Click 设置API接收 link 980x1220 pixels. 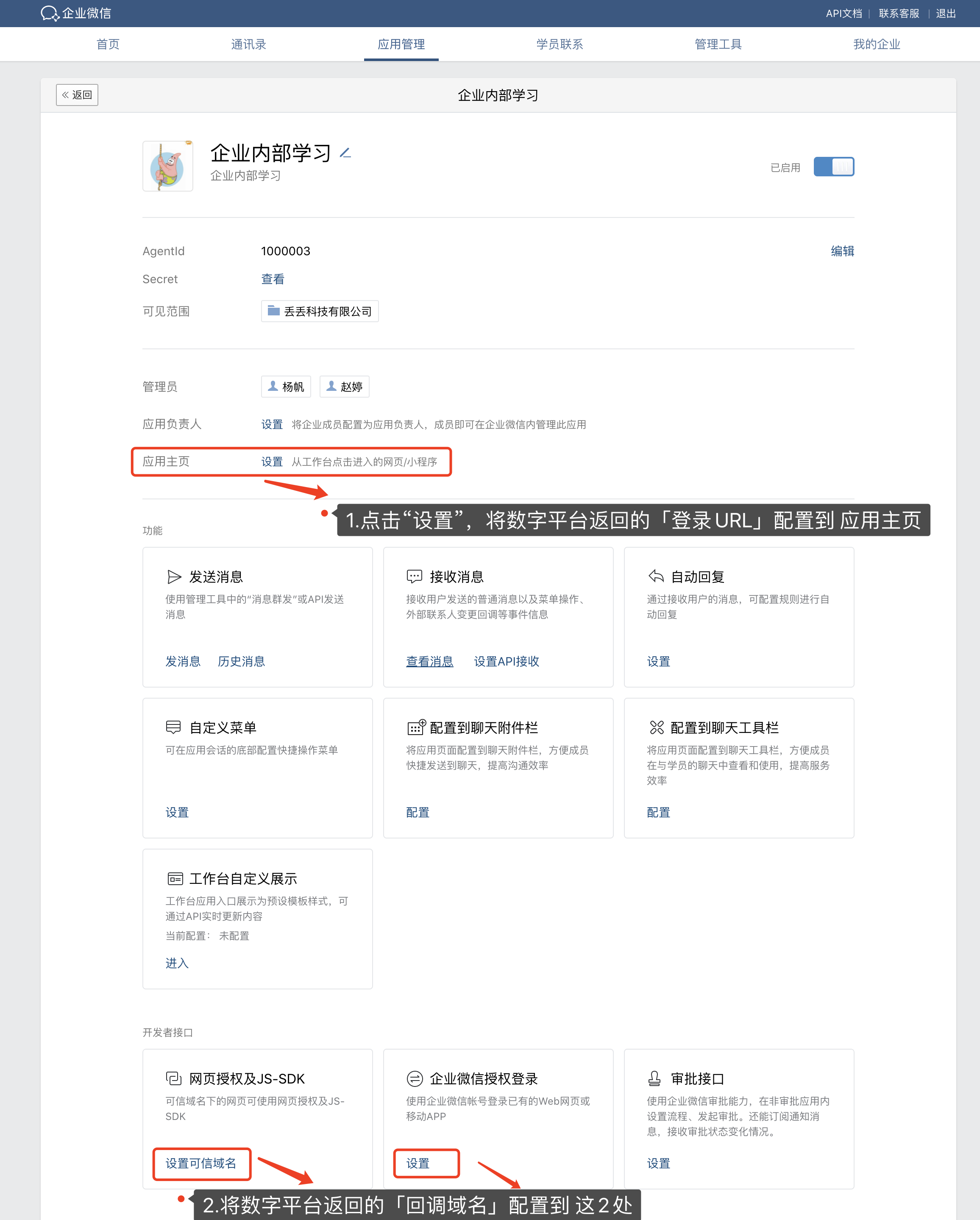coord(507,661)
